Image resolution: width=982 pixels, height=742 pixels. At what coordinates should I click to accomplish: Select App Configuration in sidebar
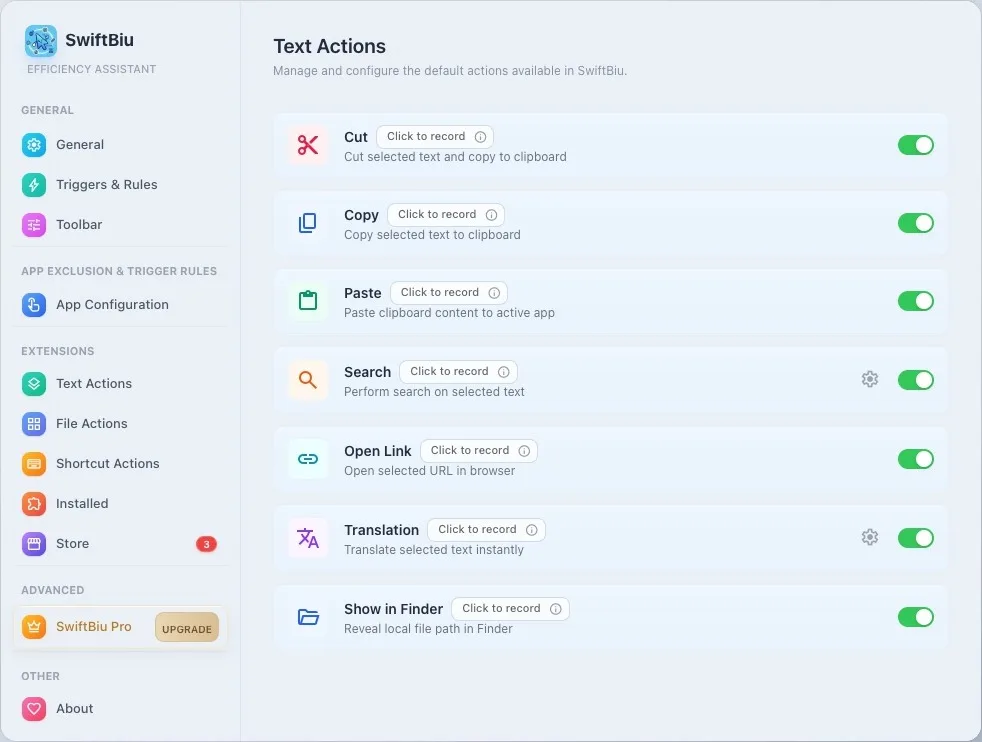[119, 305]
